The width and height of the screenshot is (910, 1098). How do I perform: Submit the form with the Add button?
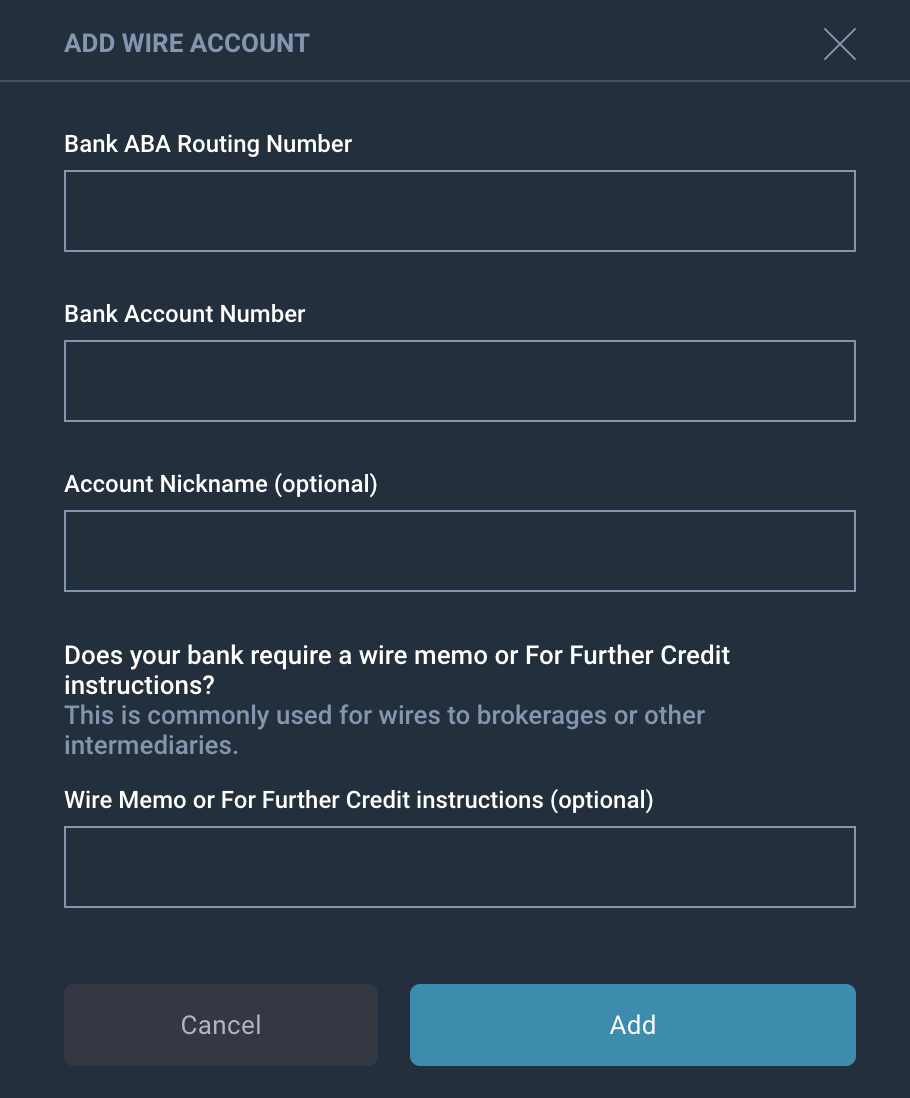coord(633,1024)
